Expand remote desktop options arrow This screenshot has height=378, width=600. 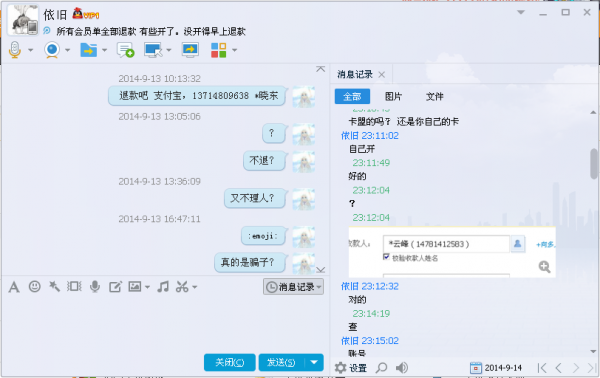pos(168,50)
